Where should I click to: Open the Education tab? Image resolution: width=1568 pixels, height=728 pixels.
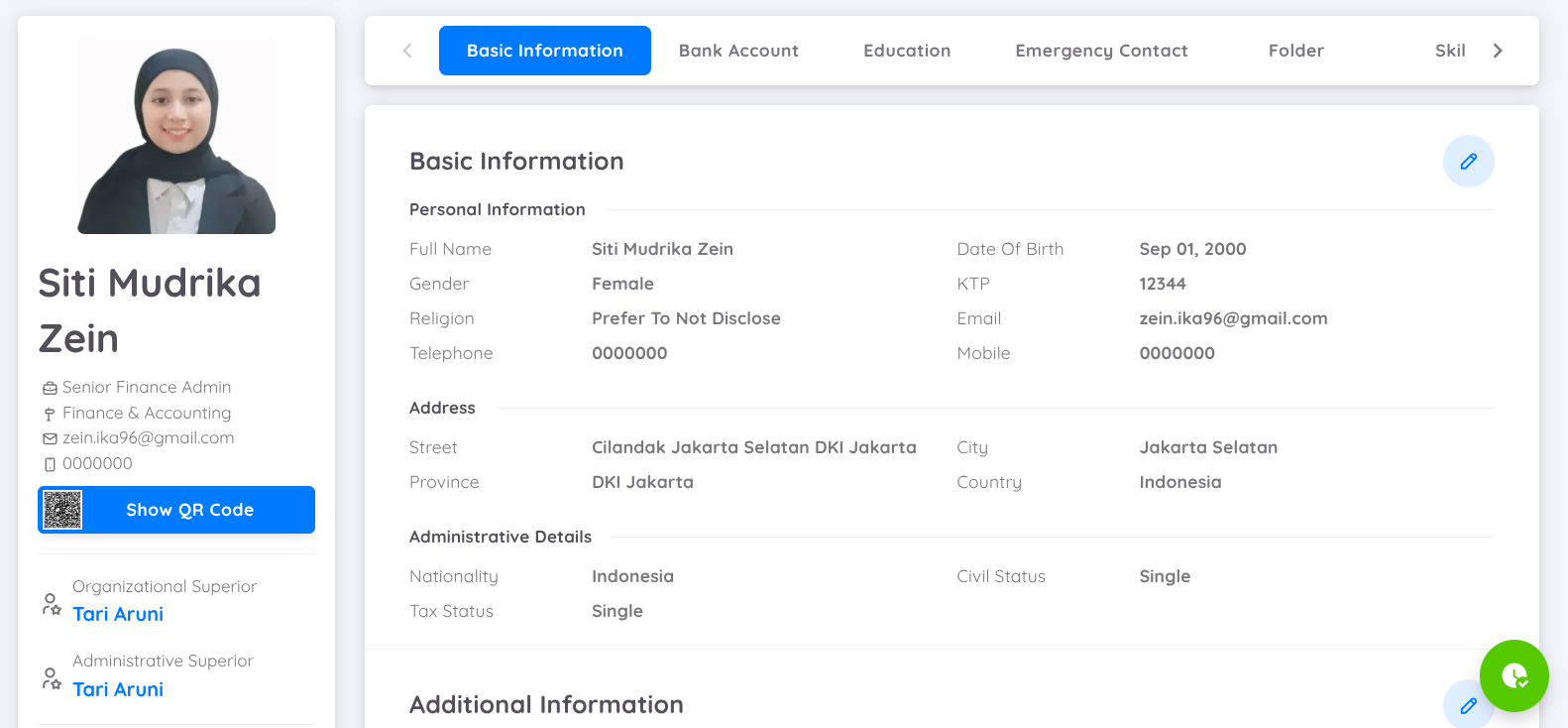tap(906, 51)
